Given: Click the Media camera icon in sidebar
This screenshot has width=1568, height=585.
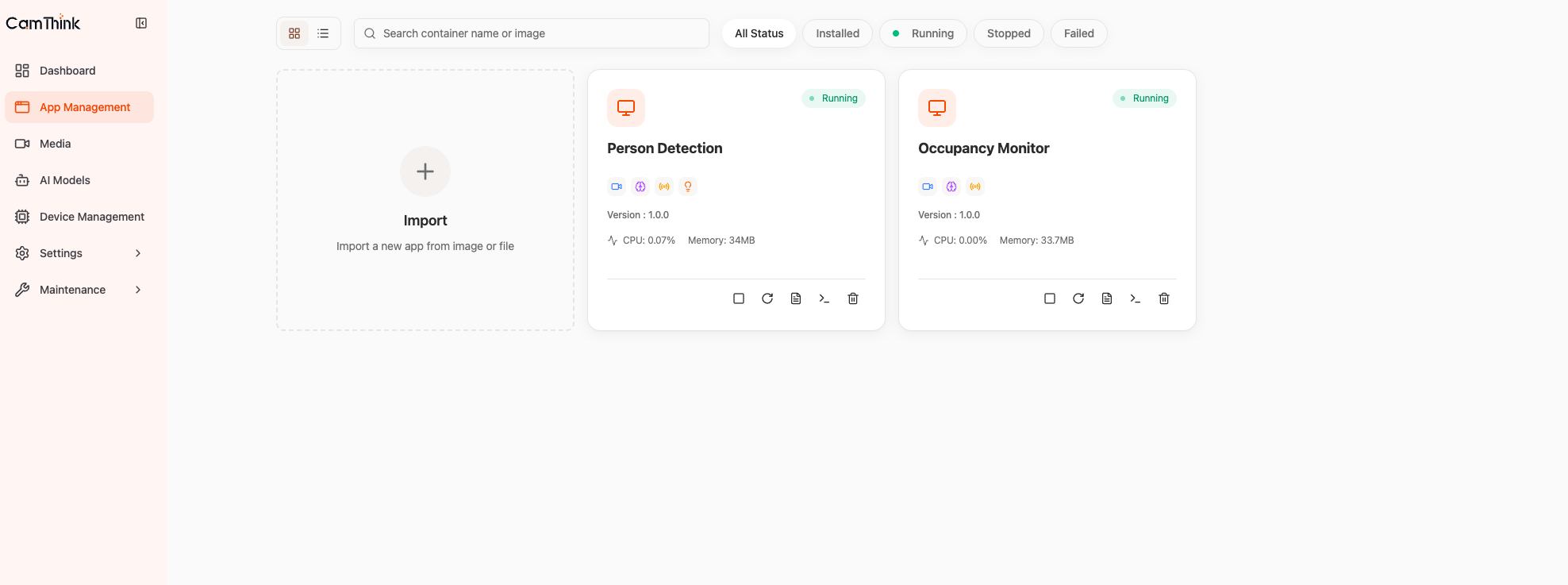Looking at the screenshot, I should [22, 144].
